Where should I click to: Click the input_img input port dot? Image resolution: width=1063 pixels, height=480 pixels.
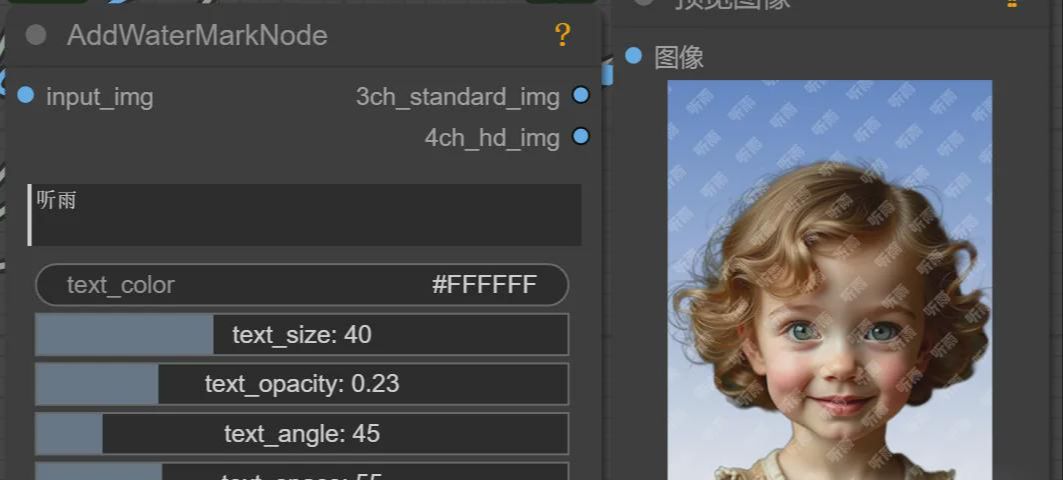(x=26, y=96)
